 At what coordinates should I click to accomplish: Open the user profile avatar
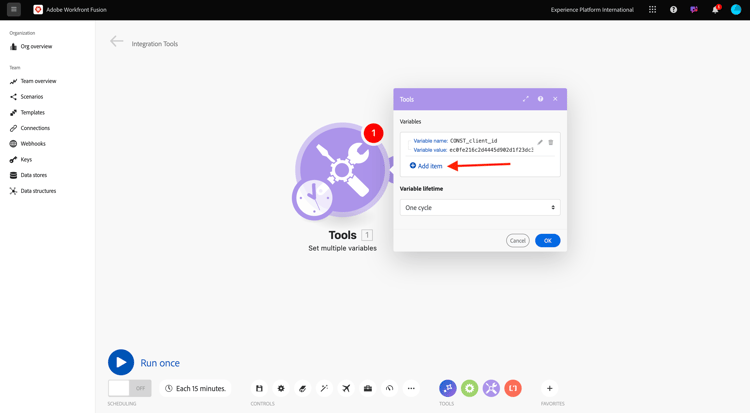(x=736, y=10)
